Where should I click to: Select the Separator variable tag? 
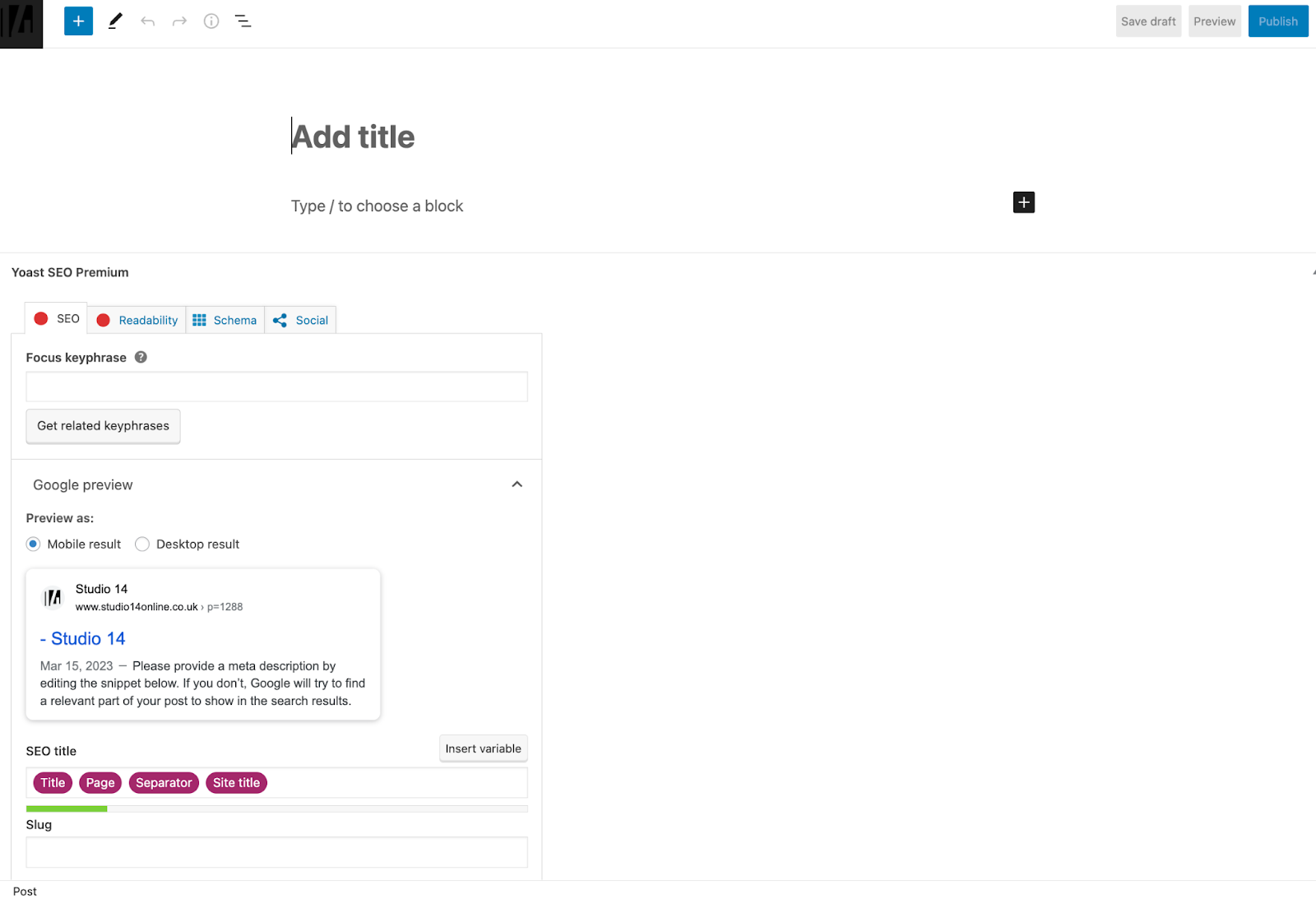pyautogui.click(x=164, y=783)
